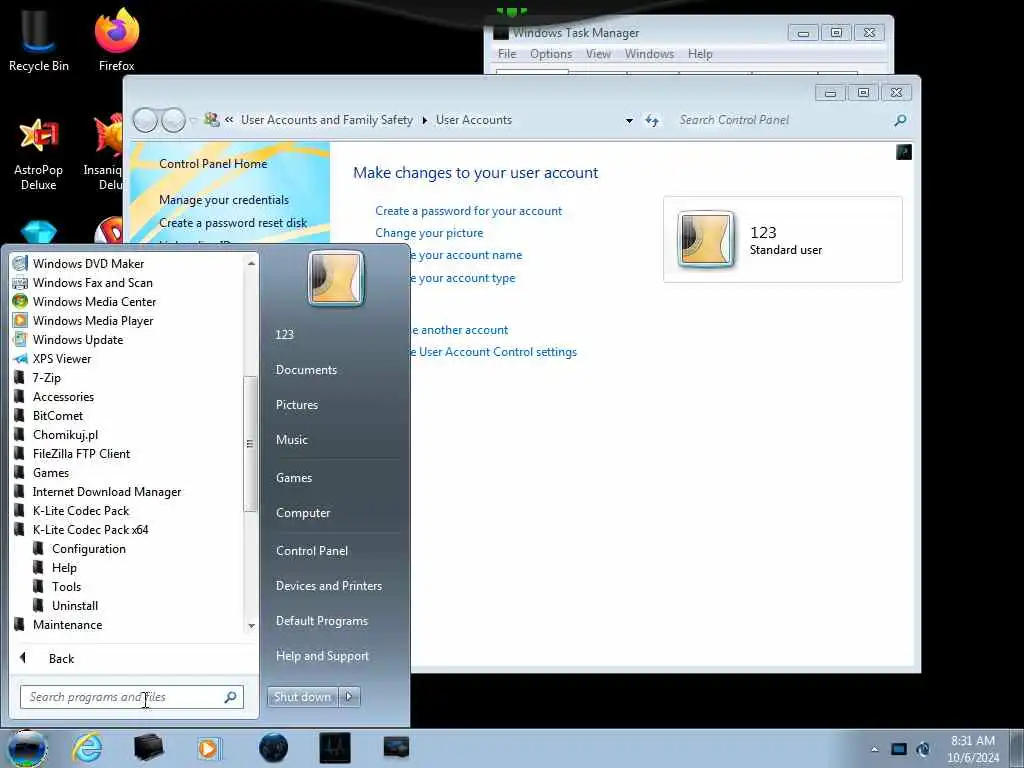
Task: Open Help menu in Task Manager
Action: [x=699, y=54]
